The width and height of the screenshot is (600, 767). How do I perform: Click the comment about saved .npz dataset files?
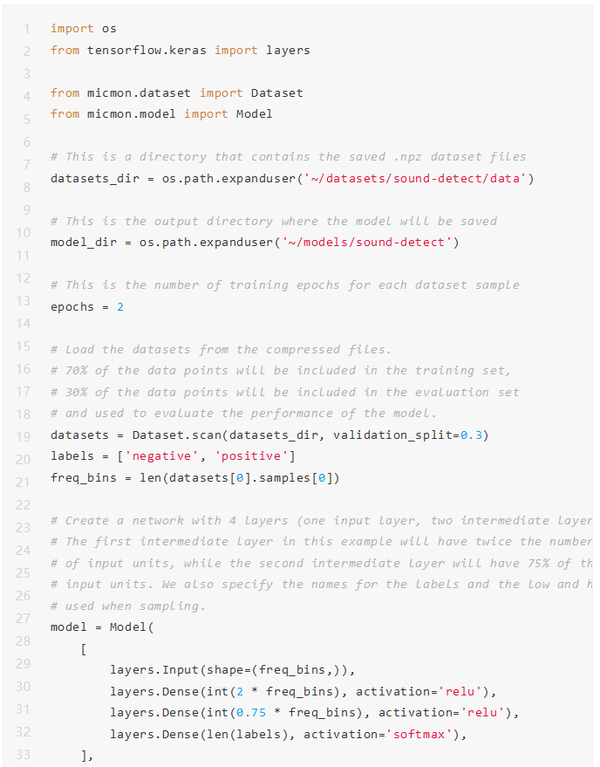(289, 157)
